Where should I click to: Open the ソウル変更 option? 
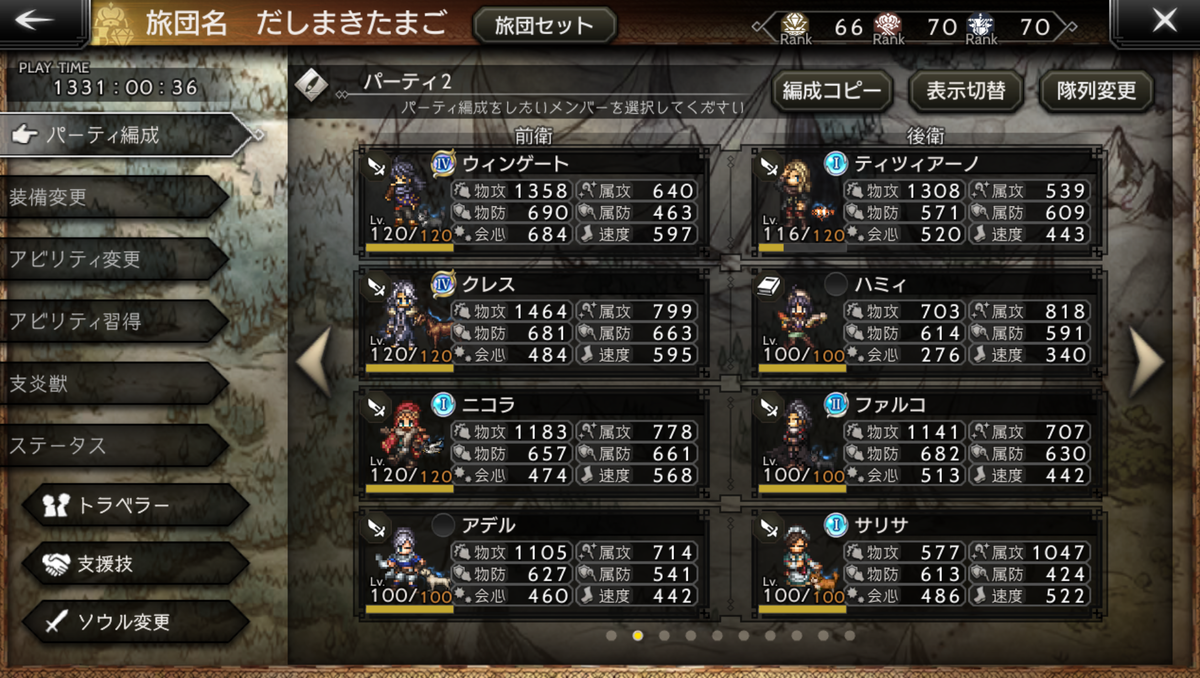click(x=134, y=622)
